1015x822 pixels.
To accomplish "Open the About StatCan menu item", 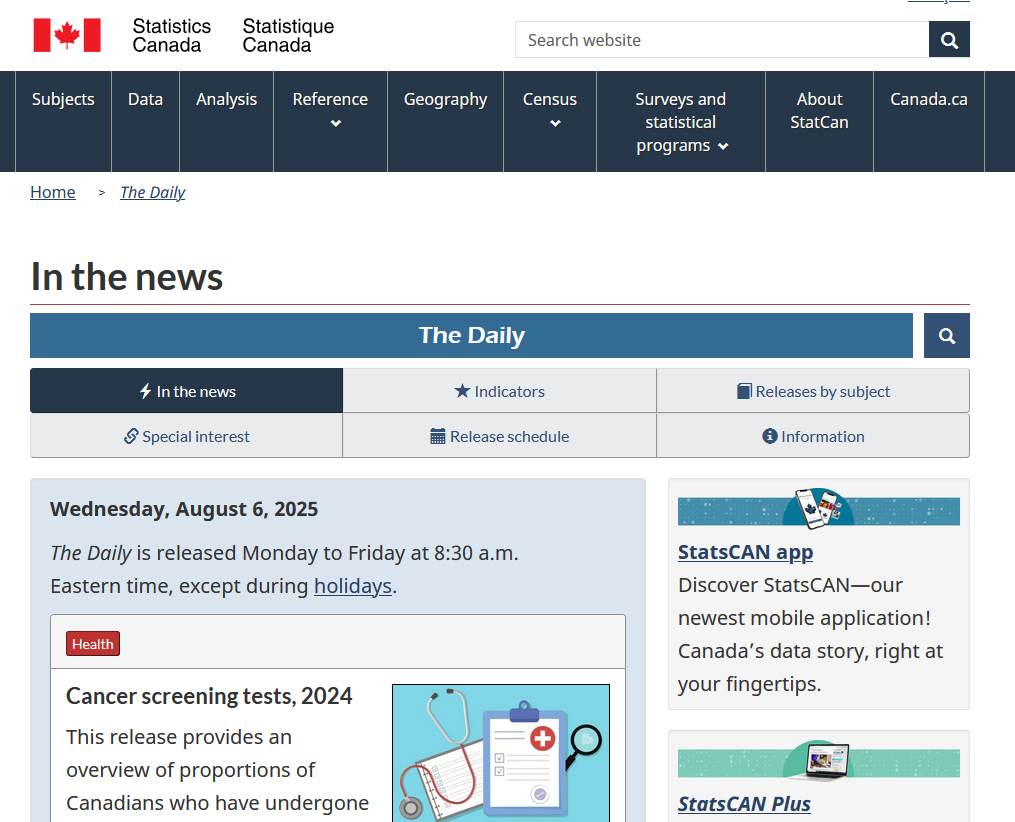I will [820, 121].
